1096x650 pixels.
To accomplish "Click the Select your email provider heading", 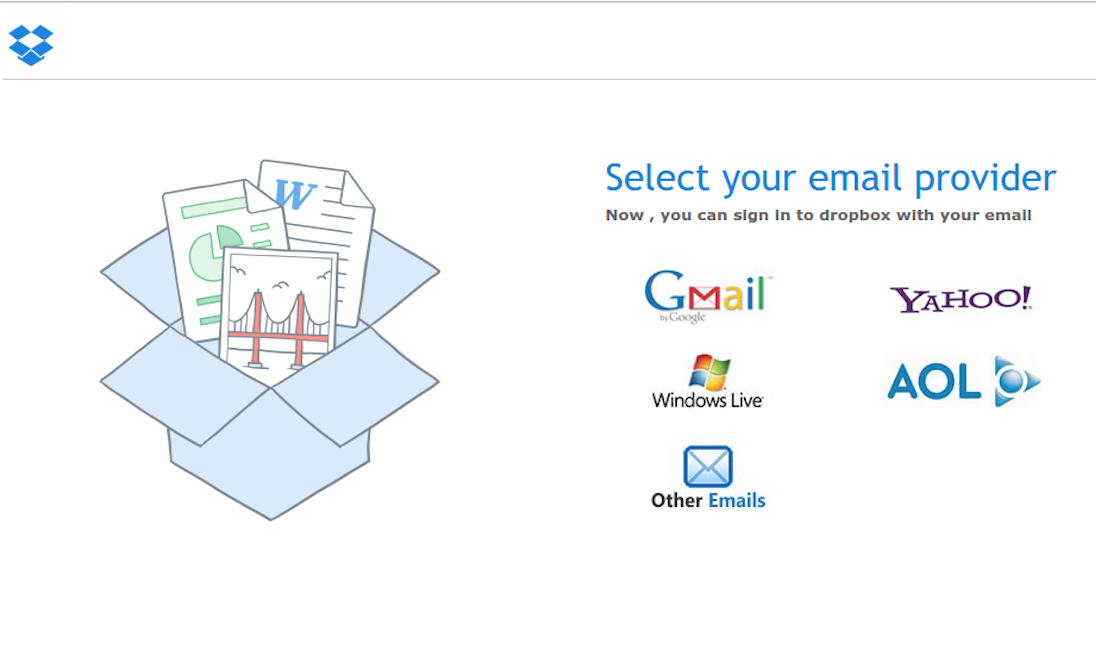I will (830, 177).
